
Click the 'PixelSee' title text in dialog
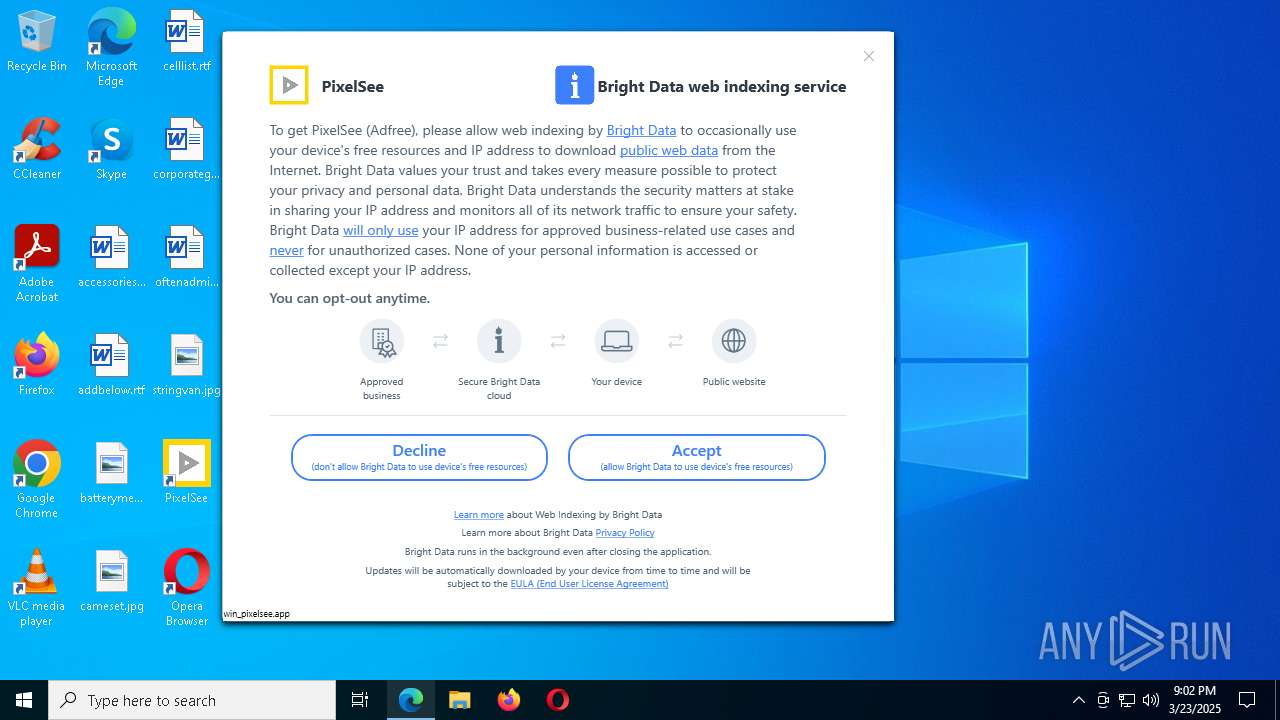(353, 86)
